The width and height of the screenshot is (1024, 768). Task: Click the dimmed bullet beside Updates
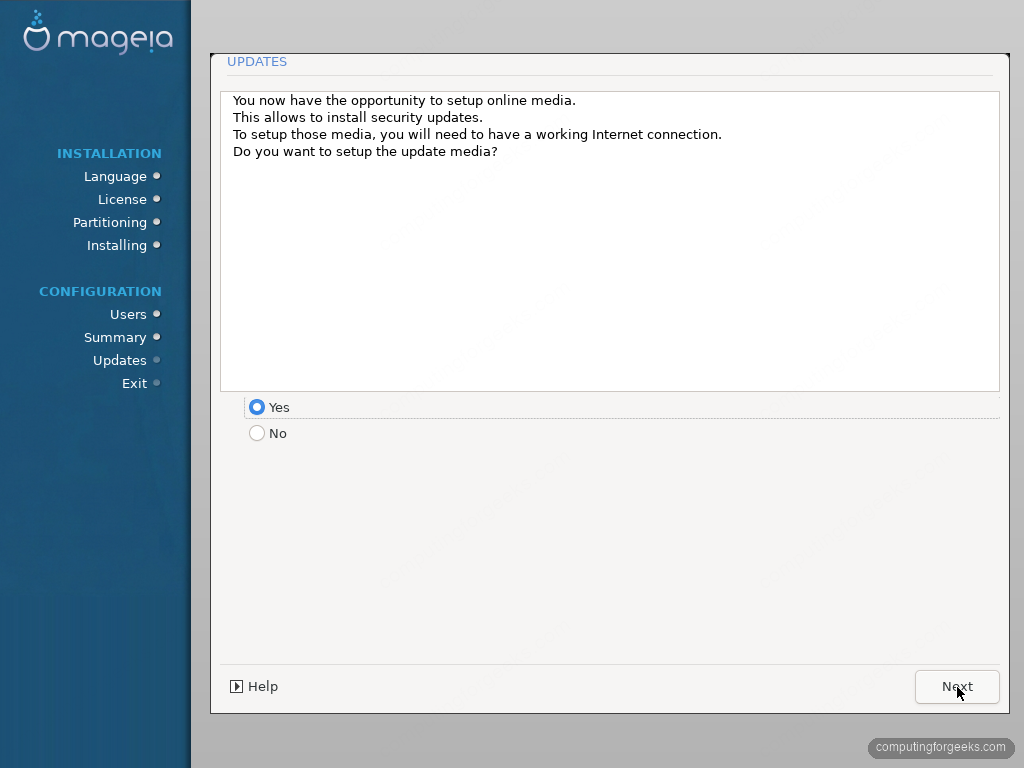[157, 360]
